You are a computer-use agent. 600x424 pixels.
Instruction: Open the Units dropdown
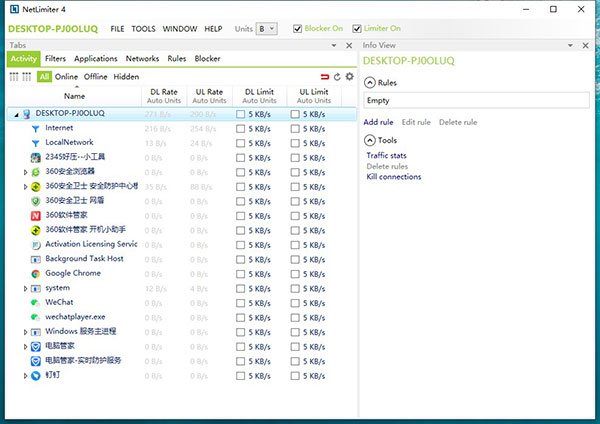pos(266,29)
